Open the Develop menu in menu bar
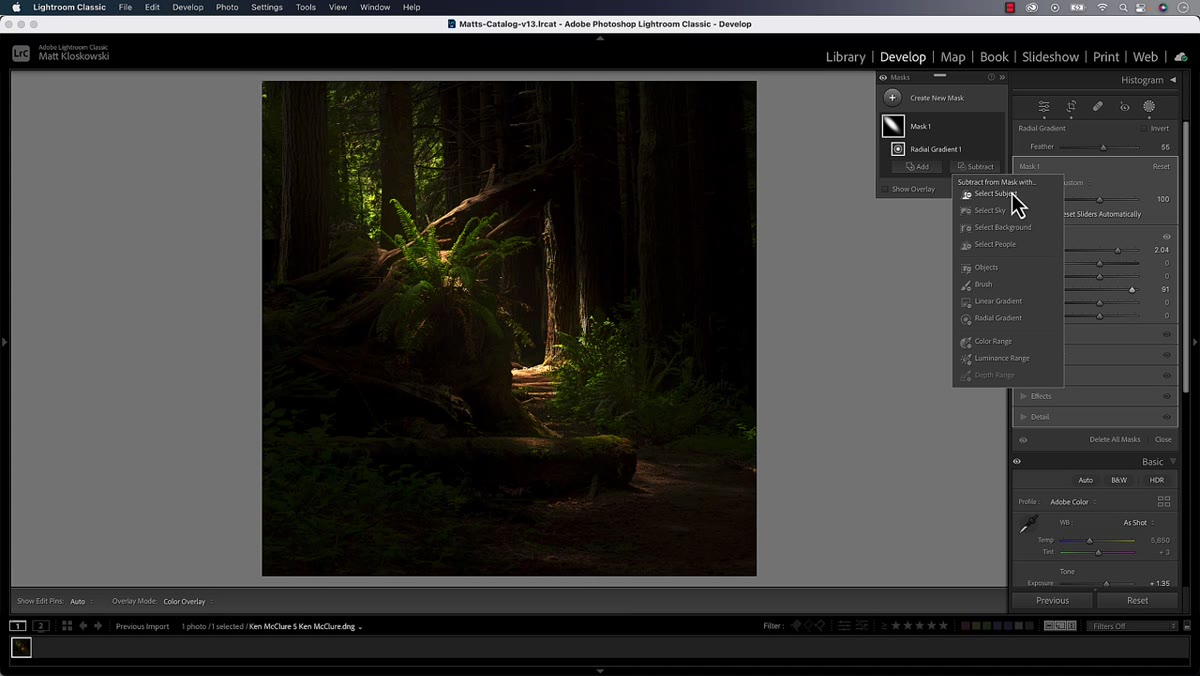 point(187,7)
